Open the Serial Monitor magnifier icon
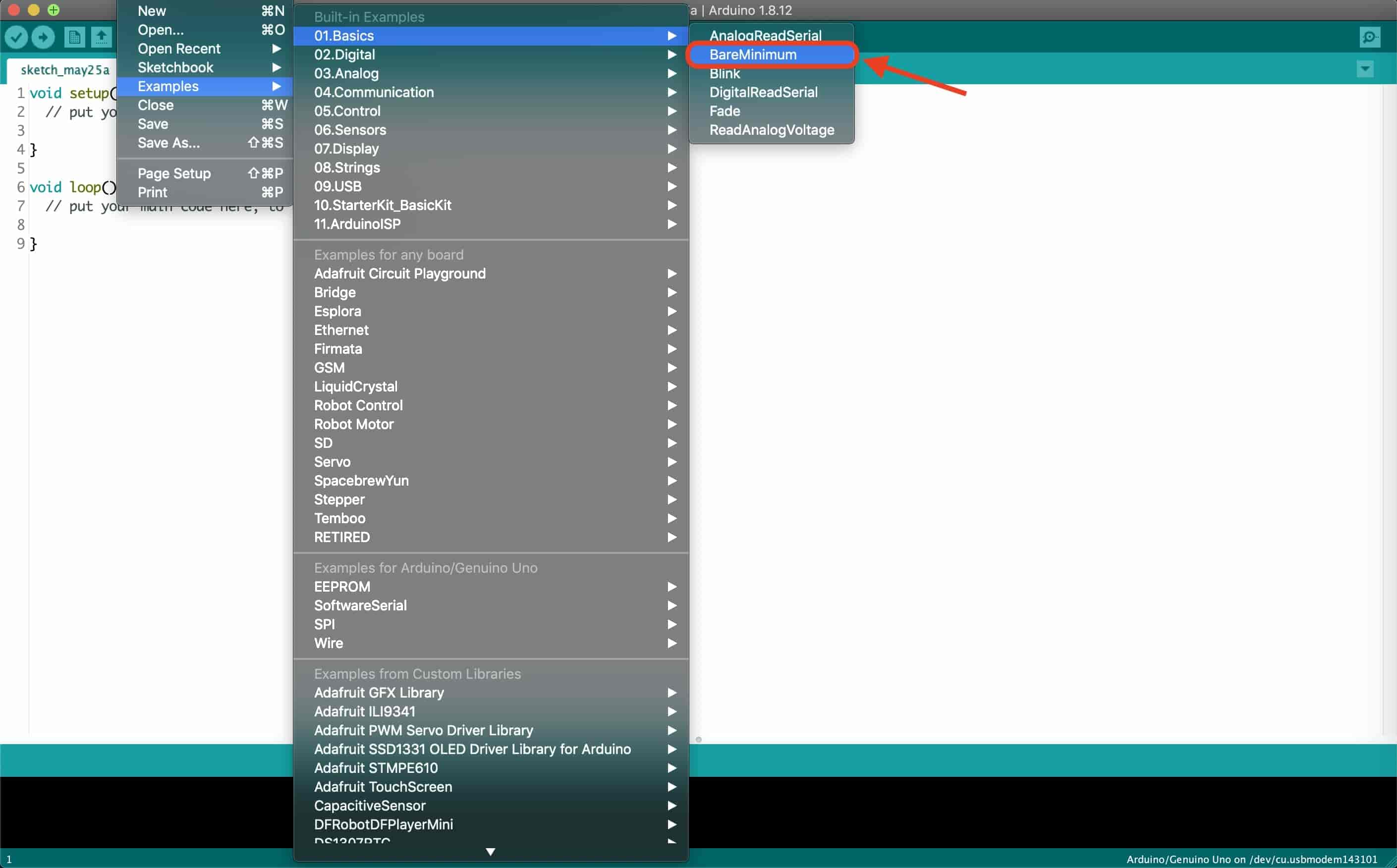 [x=1369, y=37]
